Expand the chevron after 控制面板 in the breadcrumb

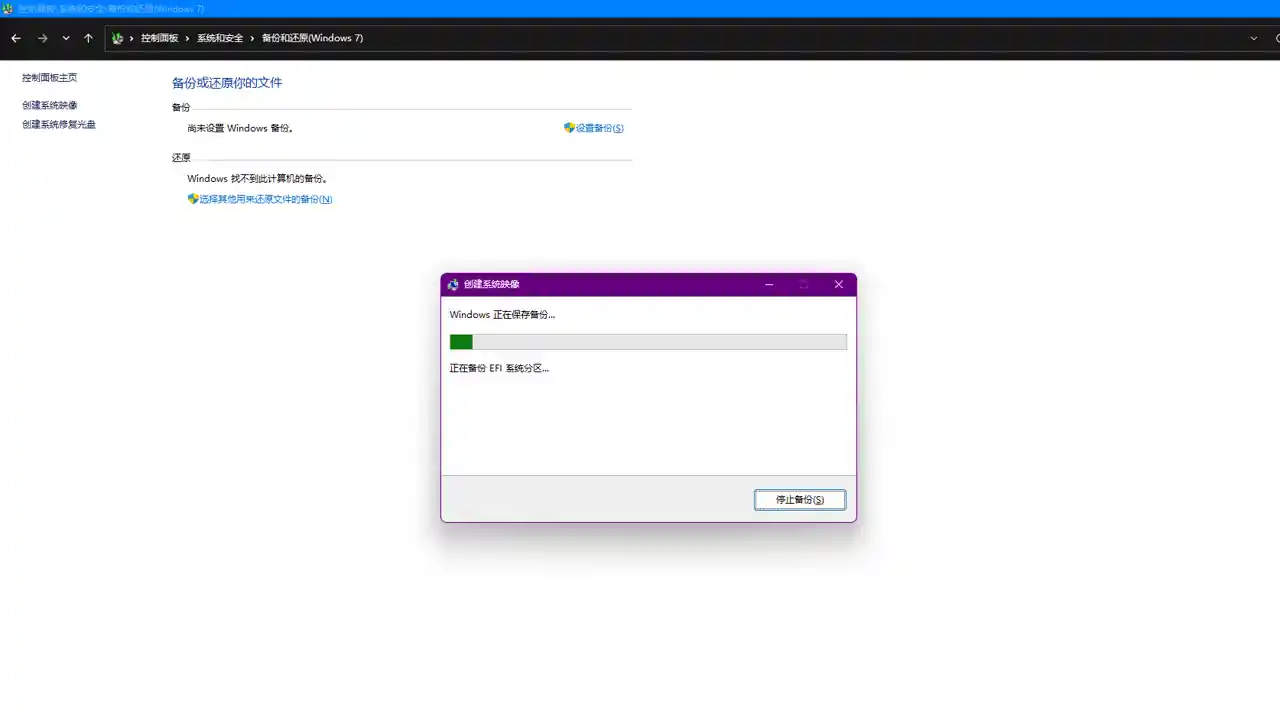(x=187, y=38)
